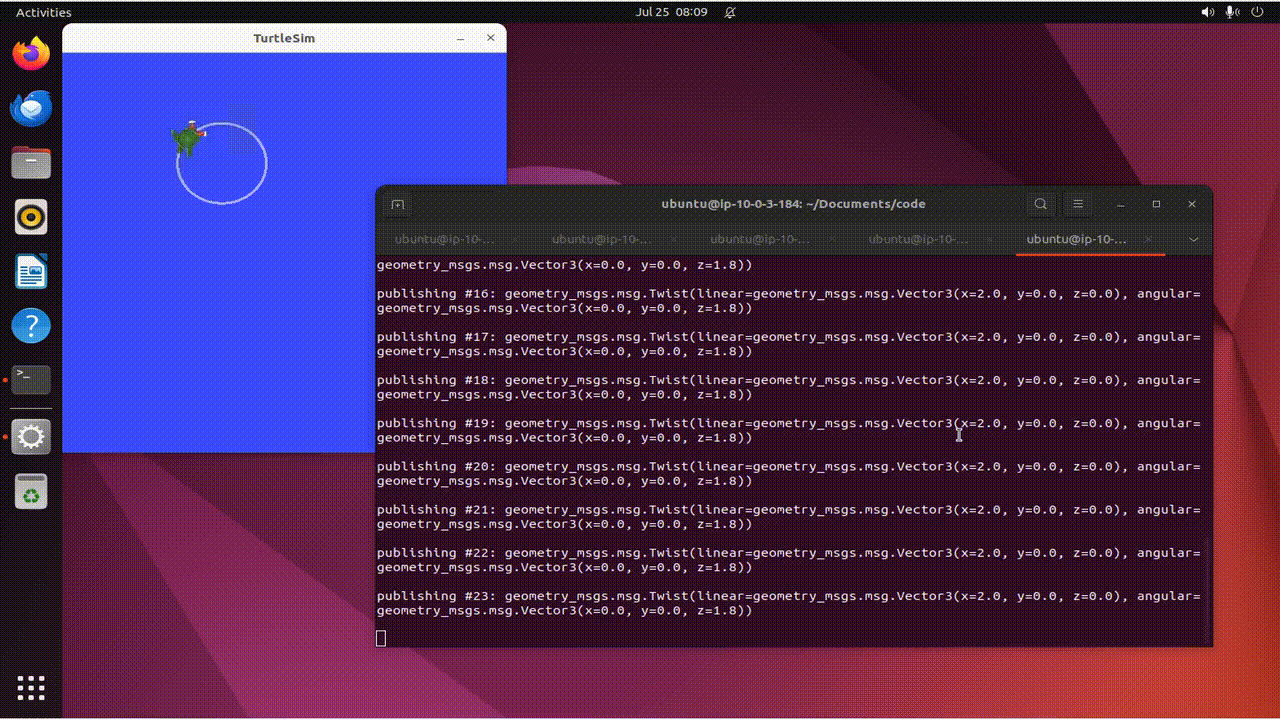Close the active fifth terminal tab
This screenshot has width=1280, height=720.
pos(1148,240)
